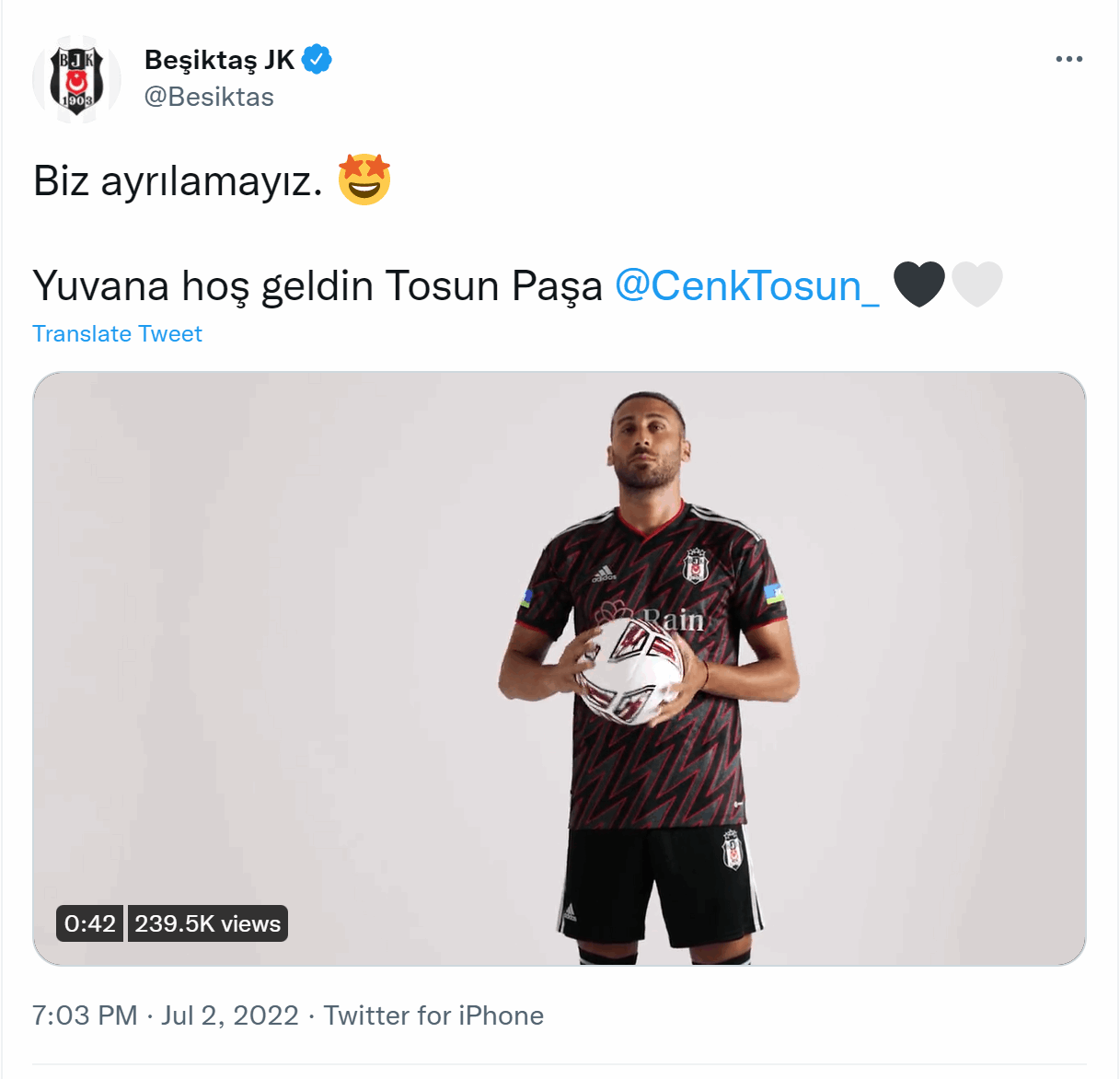The image size is (1120, 1079).
Task: Click the blue verified badge
Action: [x=317, y=60]
